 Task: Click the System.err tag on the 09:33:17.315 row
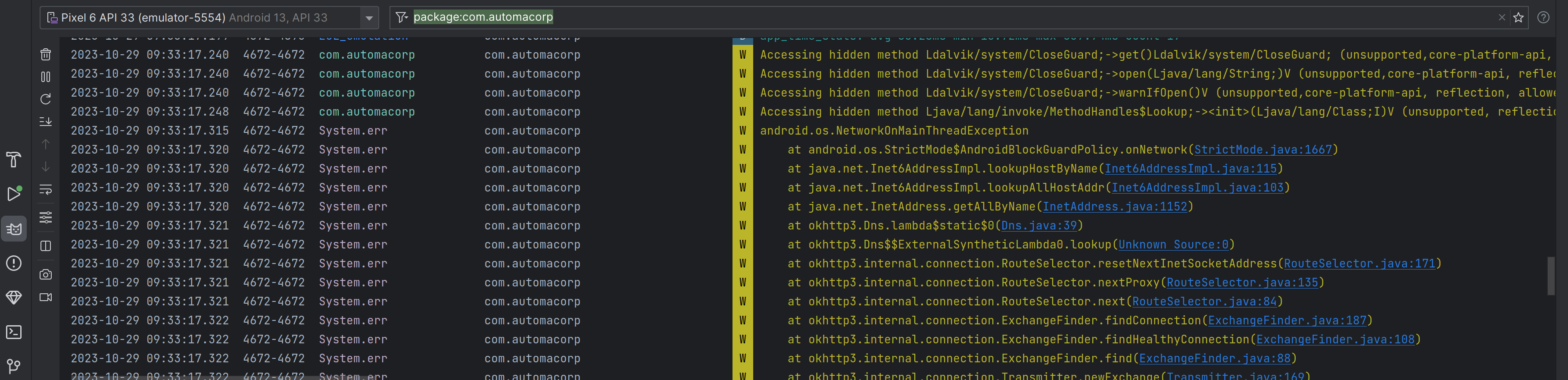pyautogui.click(x=352, y=131)
